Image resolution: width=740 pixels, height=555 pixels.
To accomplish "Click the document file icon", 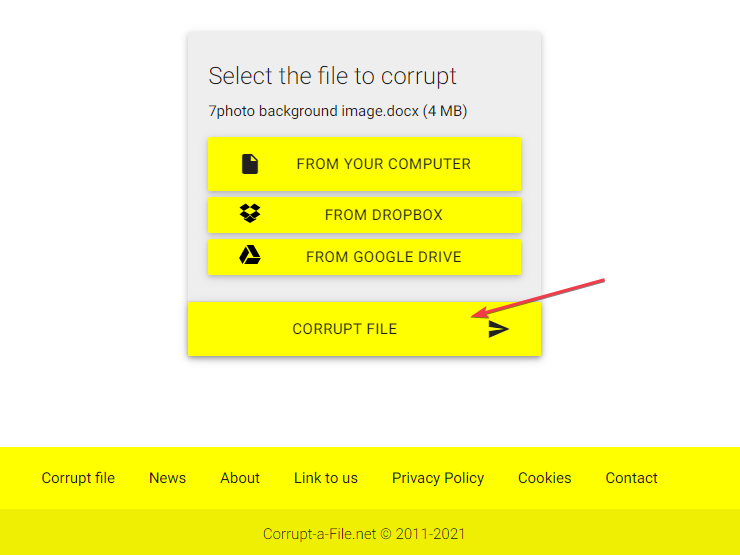I will (x=250, y=164).
